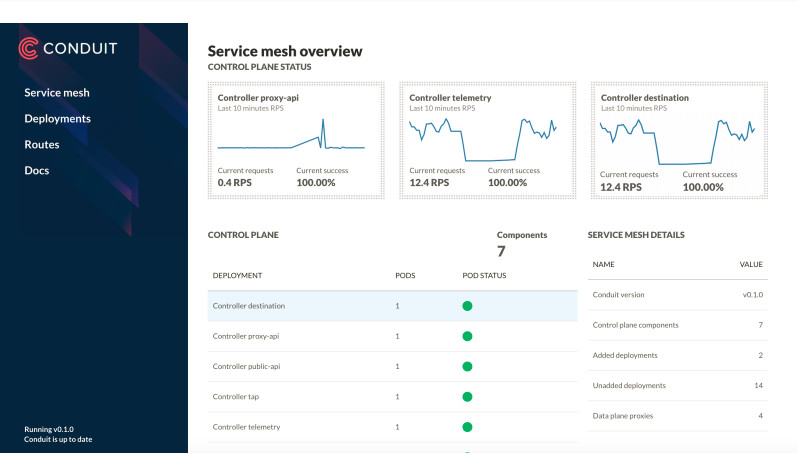Click green status dot for Controller public-api

pos(467,366)
